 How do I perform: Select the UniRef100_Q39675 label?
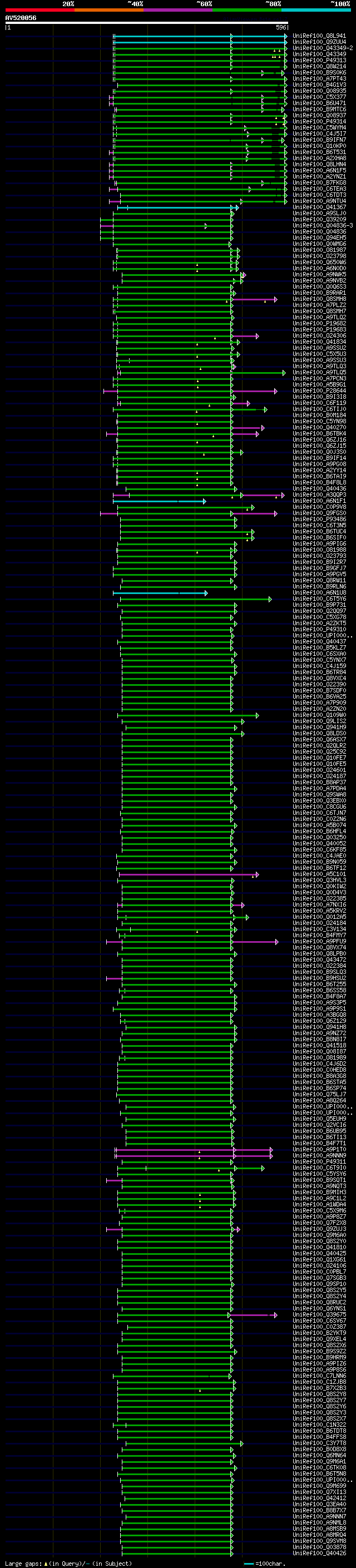(x=319, y=1315)
